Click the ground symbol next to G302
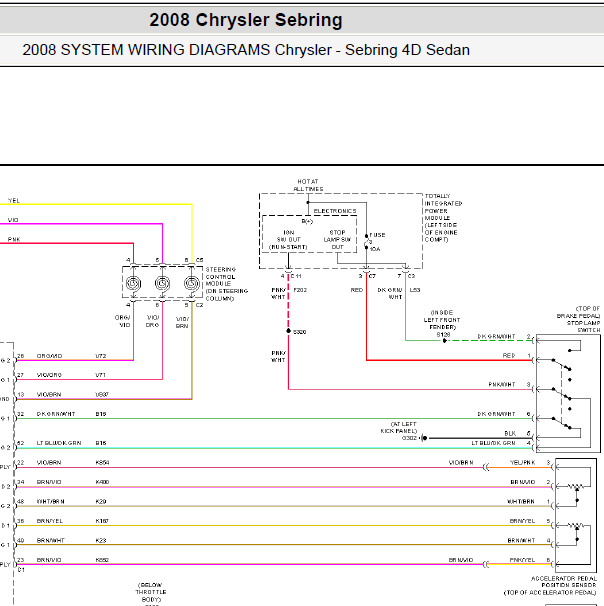The image size is (604, 606). (x=424, y=438)
